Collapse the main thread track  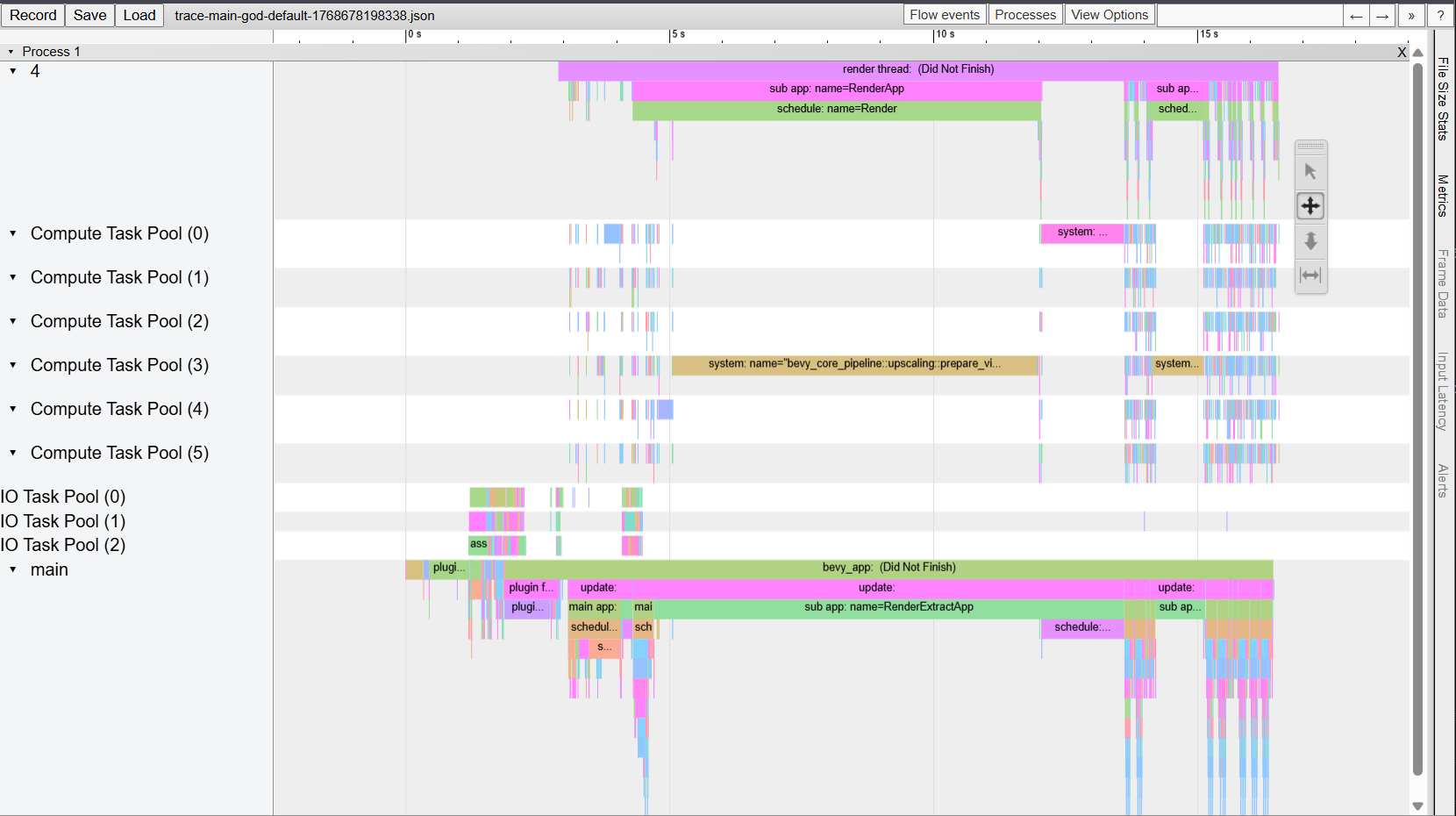[x=13, y=569]
